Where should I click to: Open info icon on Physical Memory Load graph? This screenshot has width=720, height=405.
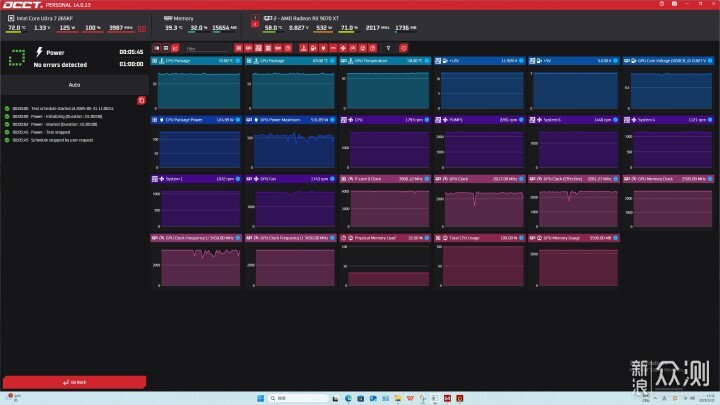[x=427, y=238]
